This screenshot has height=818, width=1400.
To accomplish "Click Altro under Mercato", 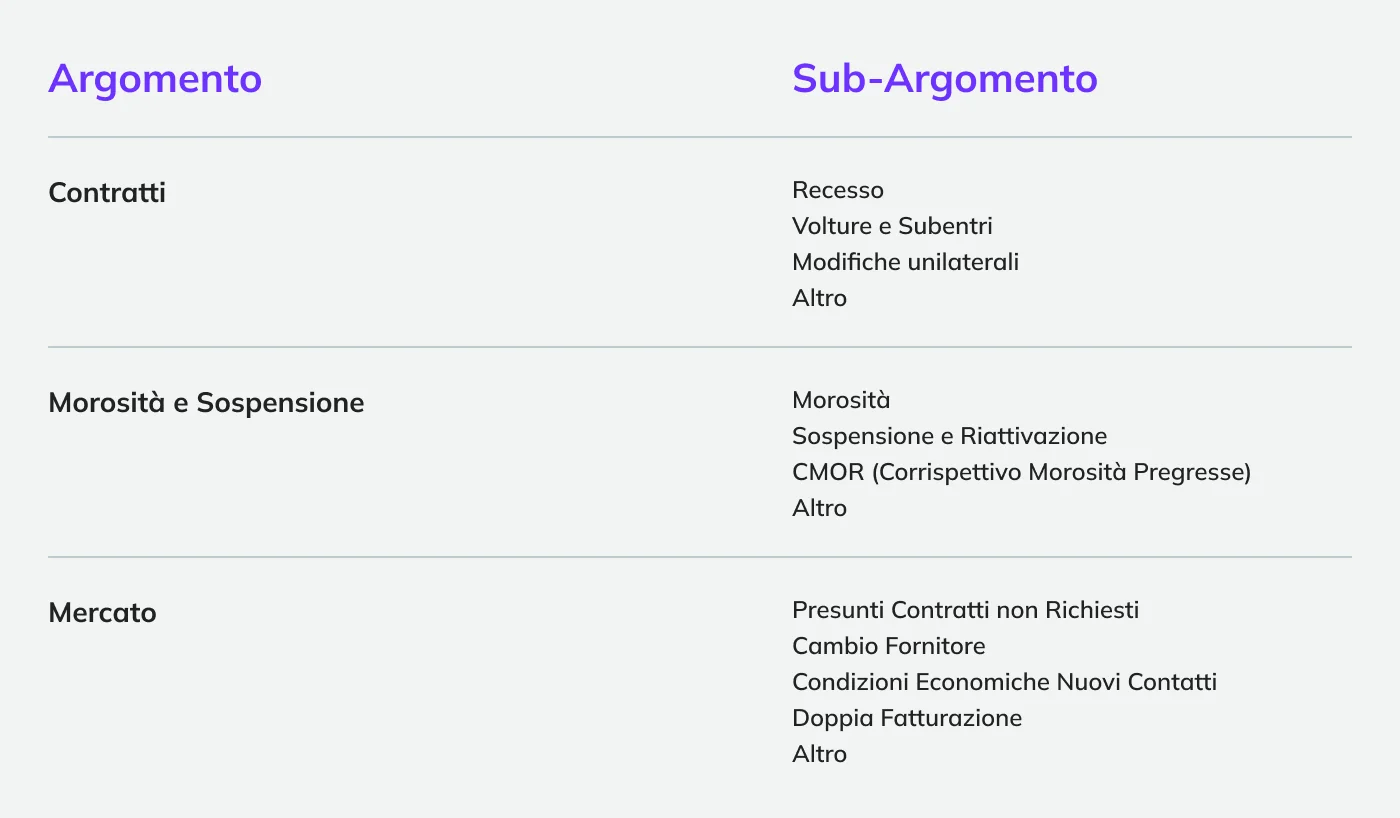I will click(819, 754).
